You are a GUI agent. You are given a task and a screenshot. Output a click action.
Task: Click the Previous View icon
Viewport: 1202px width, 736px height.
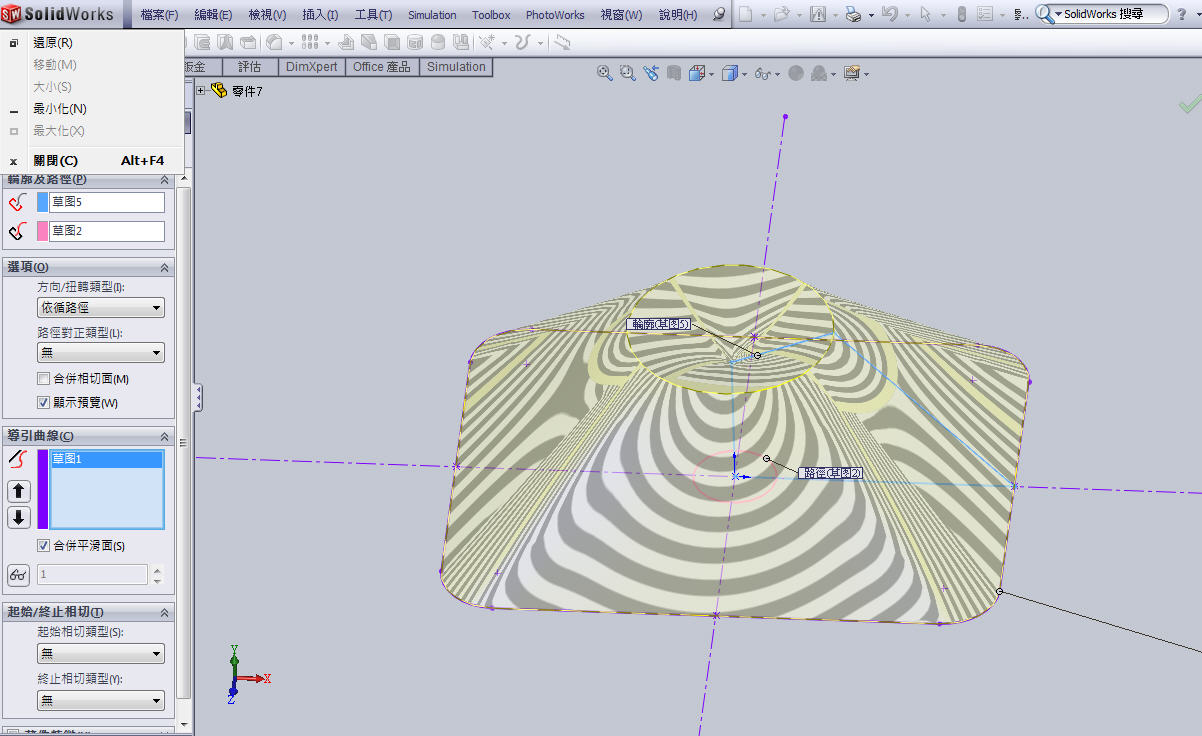pos(651,73)
